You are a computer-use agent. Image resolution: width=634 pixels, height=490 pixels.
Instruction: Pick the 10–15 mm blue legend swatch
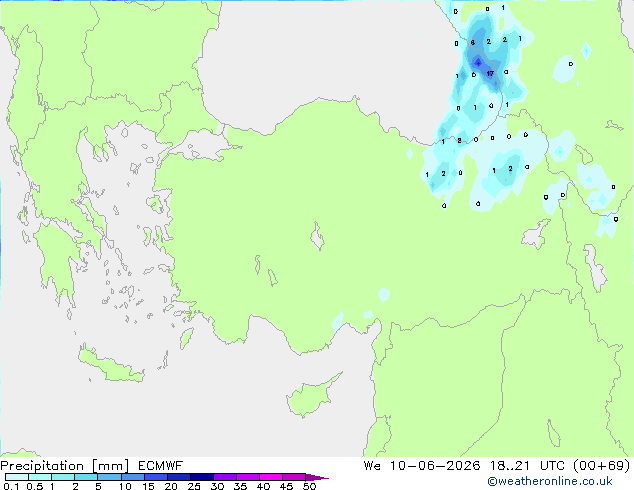coord(132,477)
